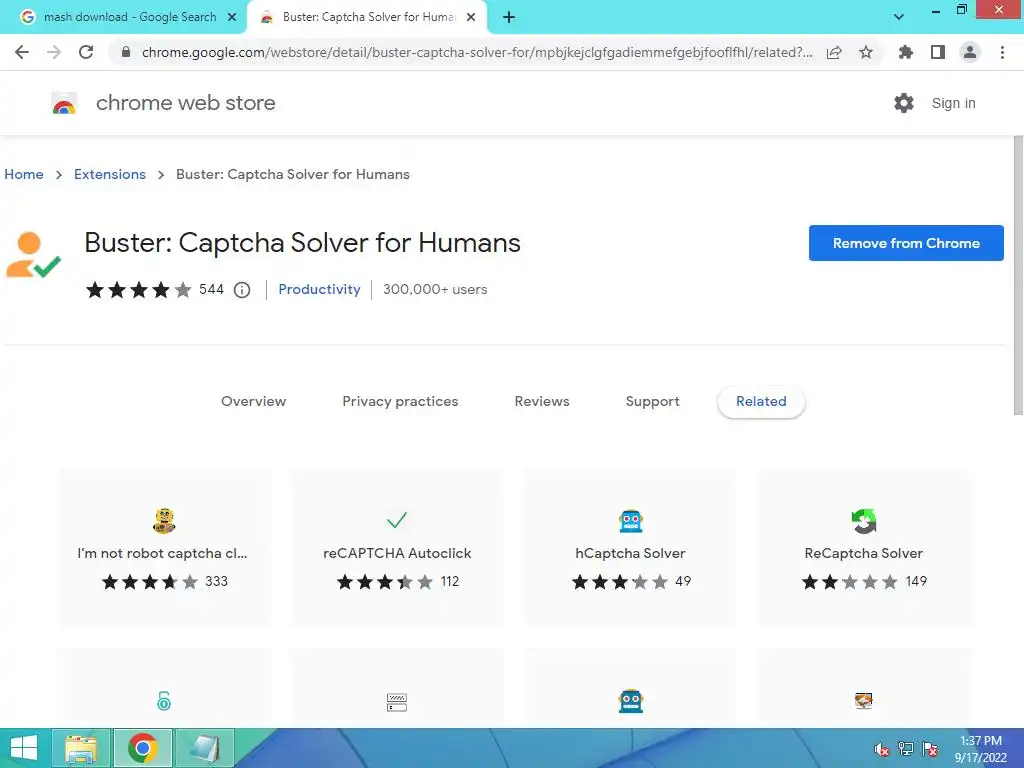Click the teal padlock extension icon

pos(164,701)
